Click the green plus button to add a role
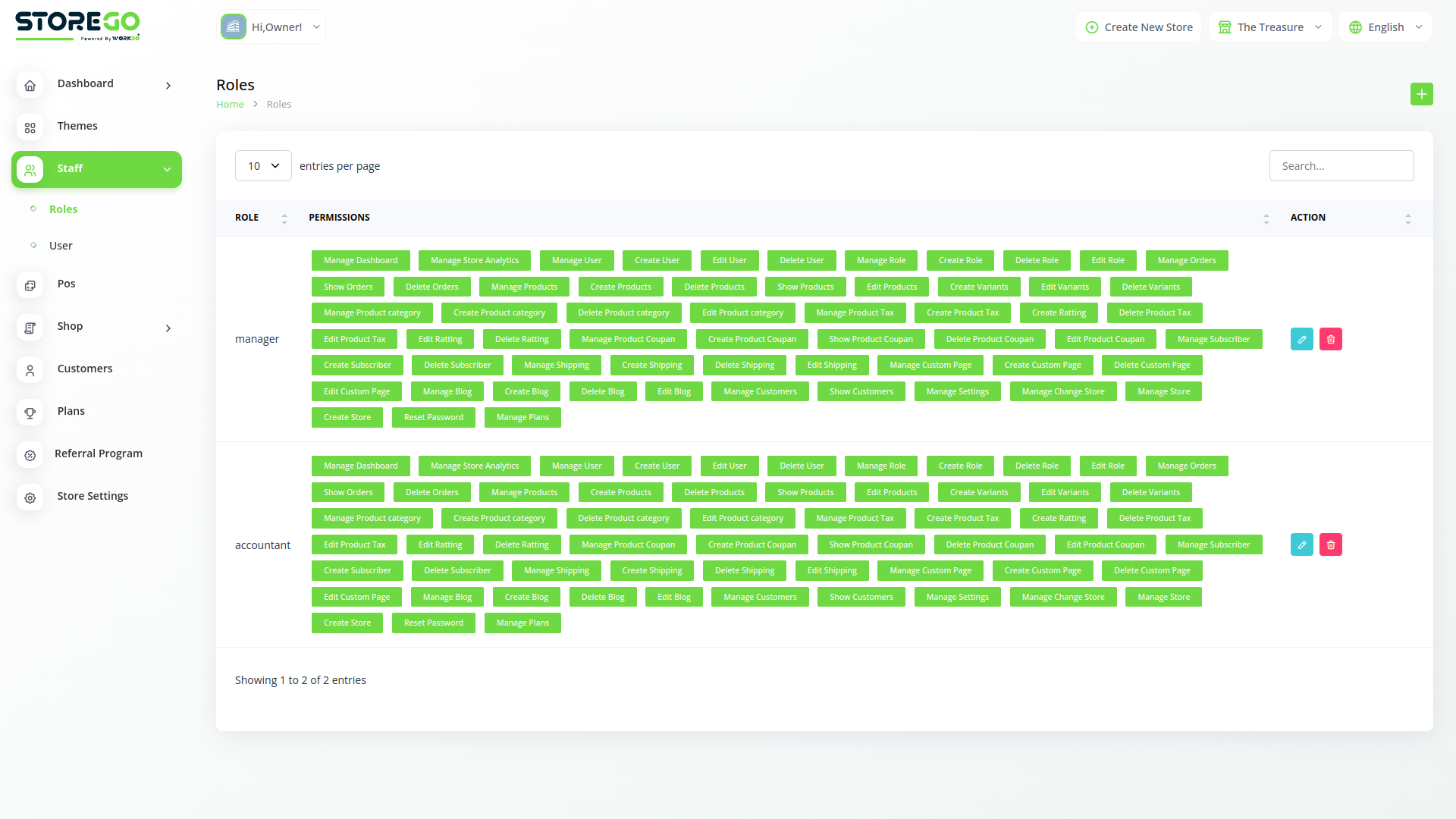Screen dimensions: 1456x819 coord(1422,94)
